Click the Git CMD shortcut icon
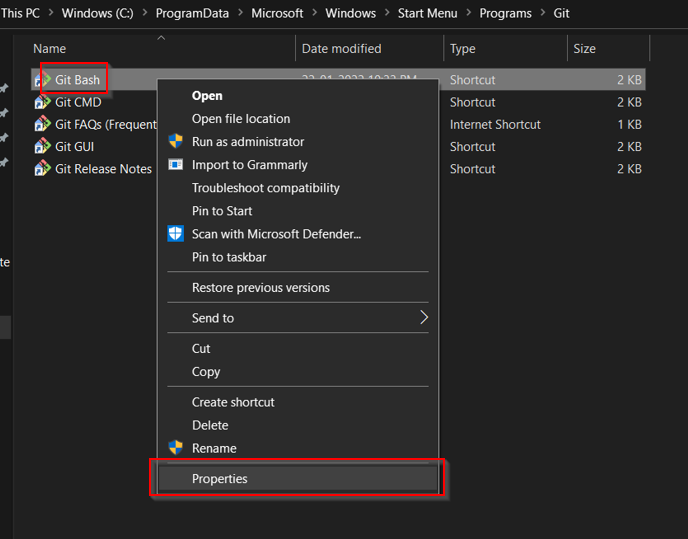 pos(43,102)
